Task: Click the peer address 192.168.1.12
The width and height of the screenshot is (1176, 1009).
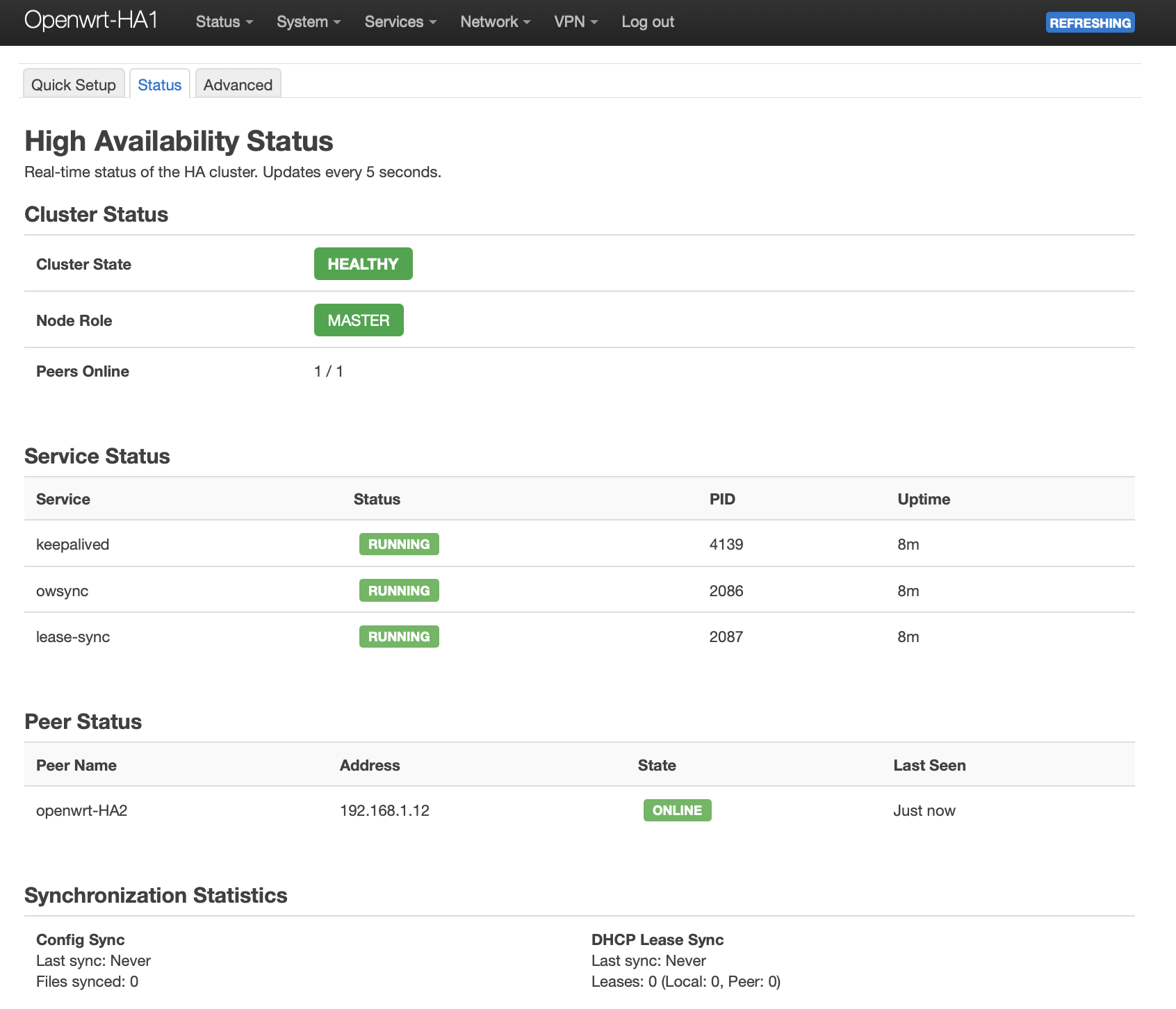Action: [x=384, y=811]
